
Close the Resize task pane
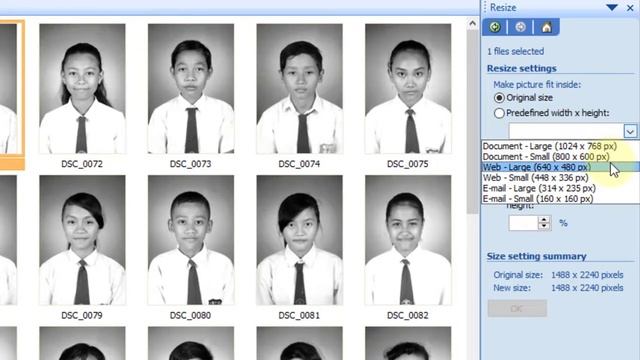tap(630, 8)
